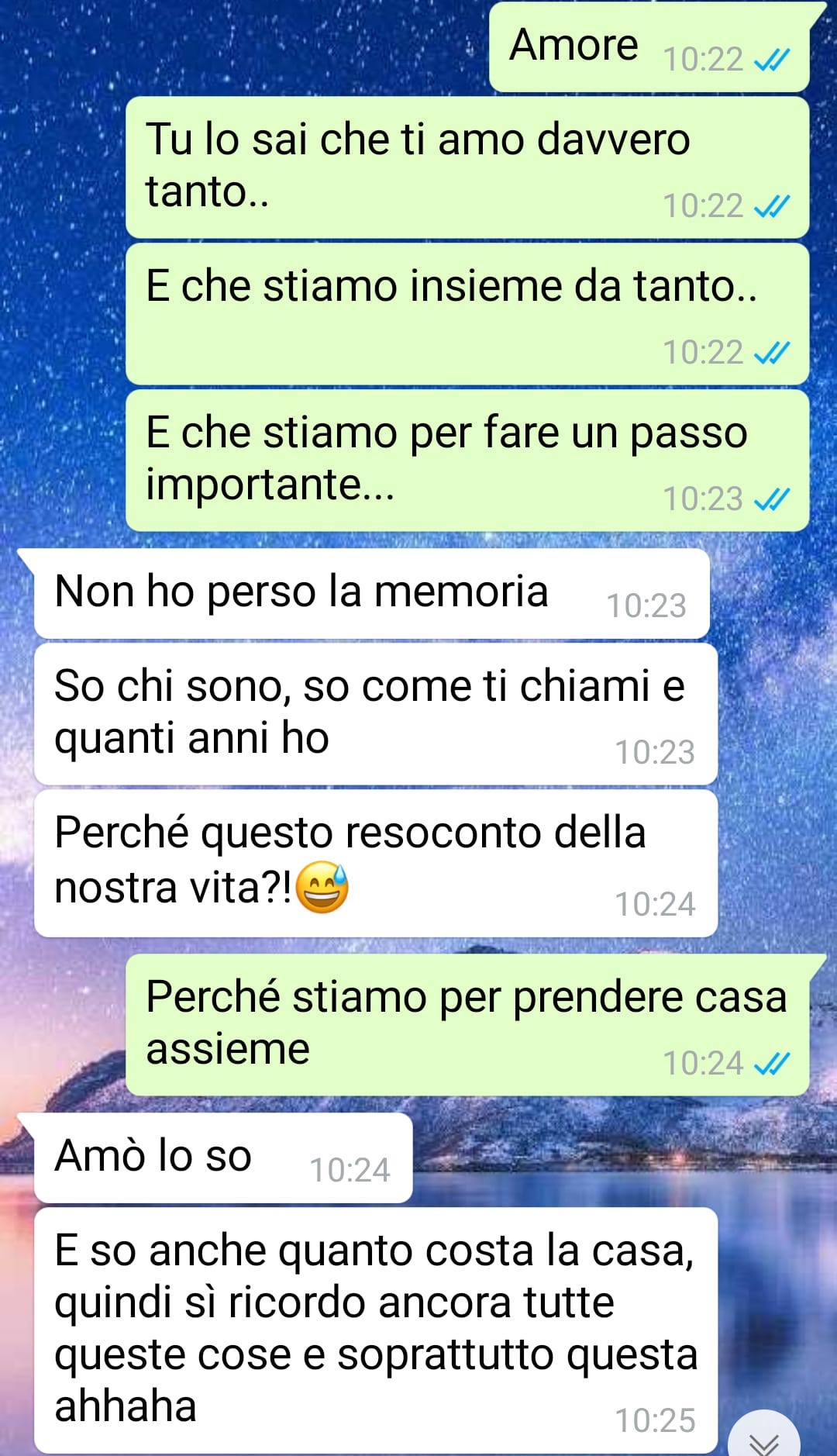Click read ticks on 'stiamo insieme da tanto' message
This screenshot has width=837, height=1456.
coord(772,353)
